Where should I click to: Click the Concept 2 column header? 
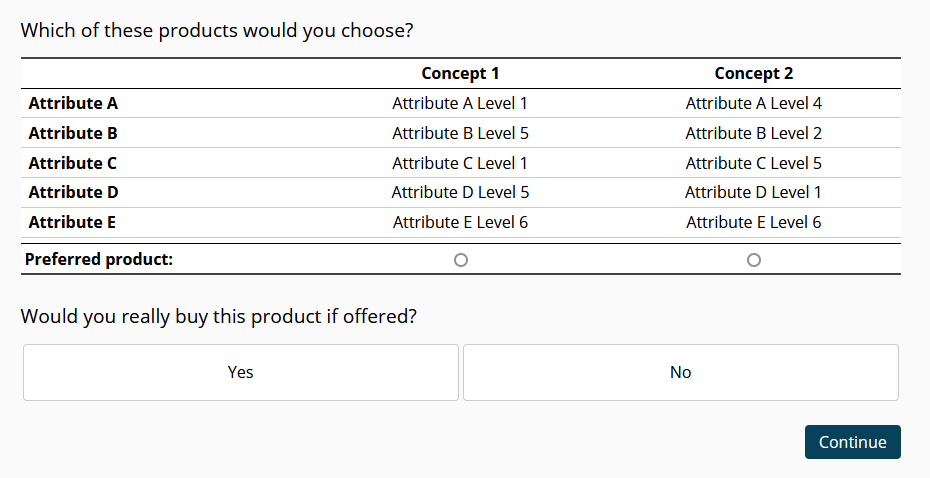tap(754, 73)
